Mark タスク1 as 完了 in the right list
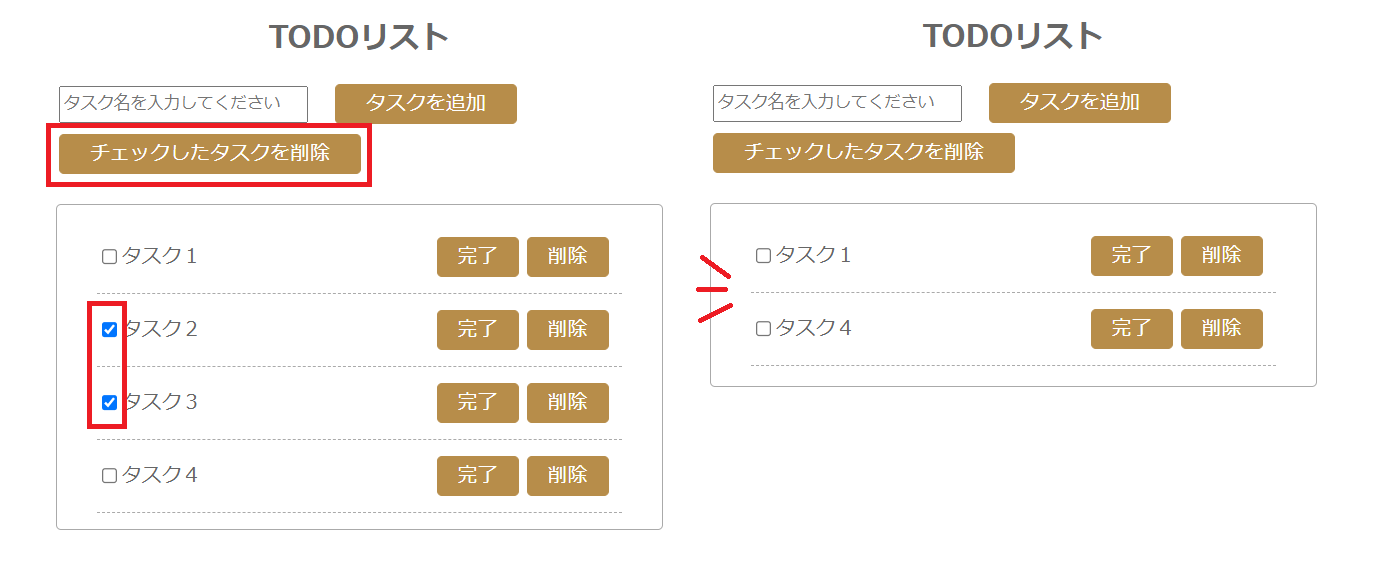This screenshot has height=586, width=1382. pos(1131,255)
